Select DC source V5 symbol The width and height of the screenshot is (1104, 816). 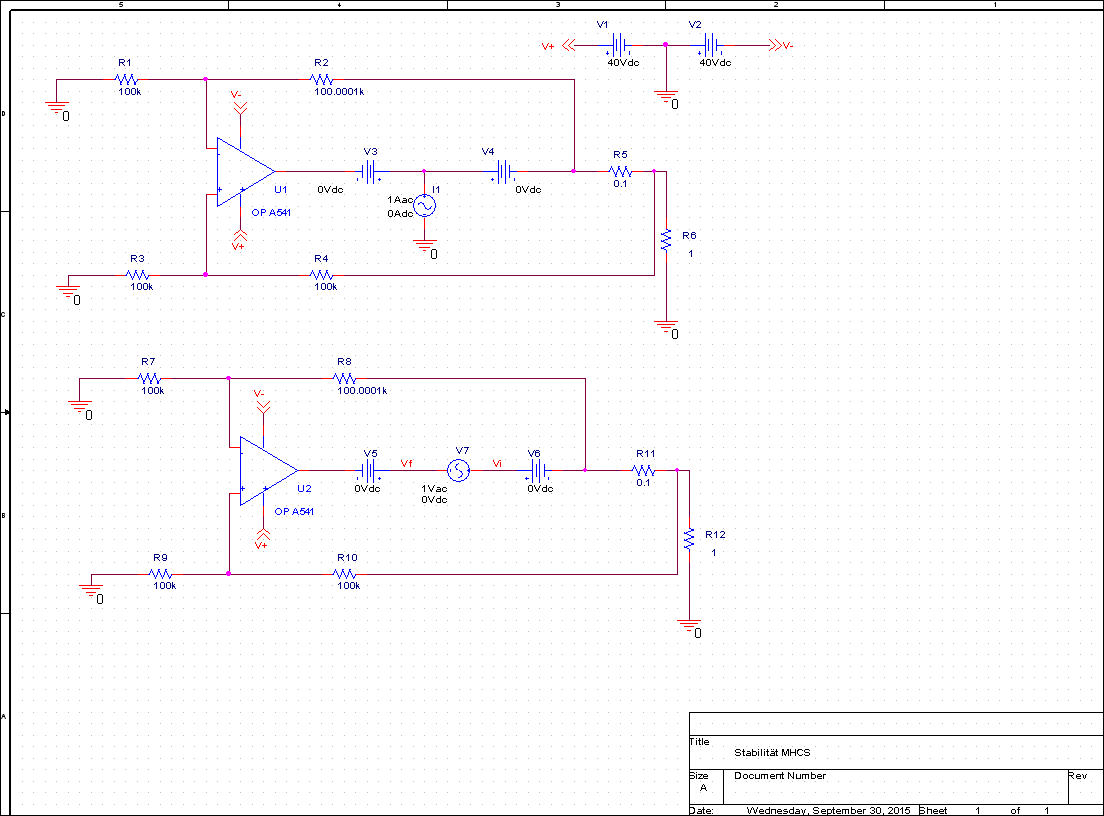tap(370, 470)
